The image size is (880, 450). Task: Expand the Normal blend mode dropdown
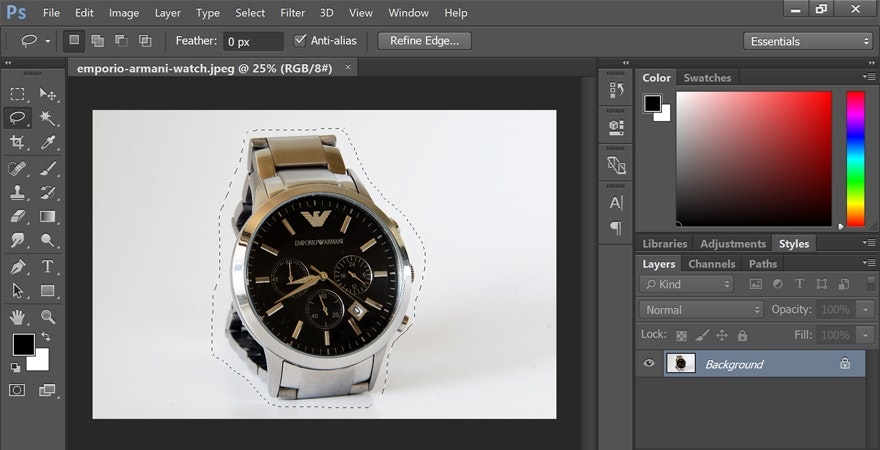click(x=701, y=310)
